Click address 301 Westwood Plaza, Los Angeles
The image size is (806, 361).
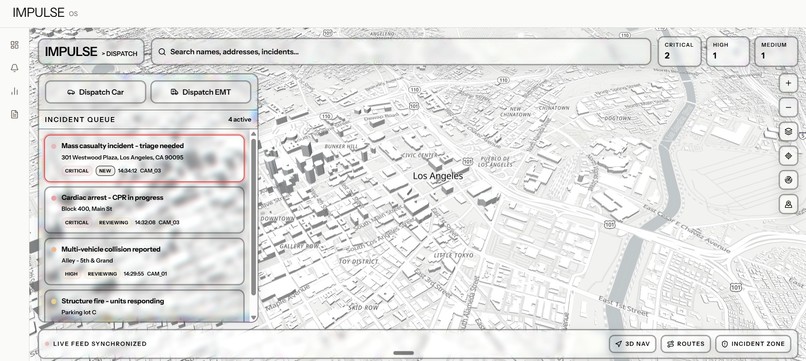122,157
